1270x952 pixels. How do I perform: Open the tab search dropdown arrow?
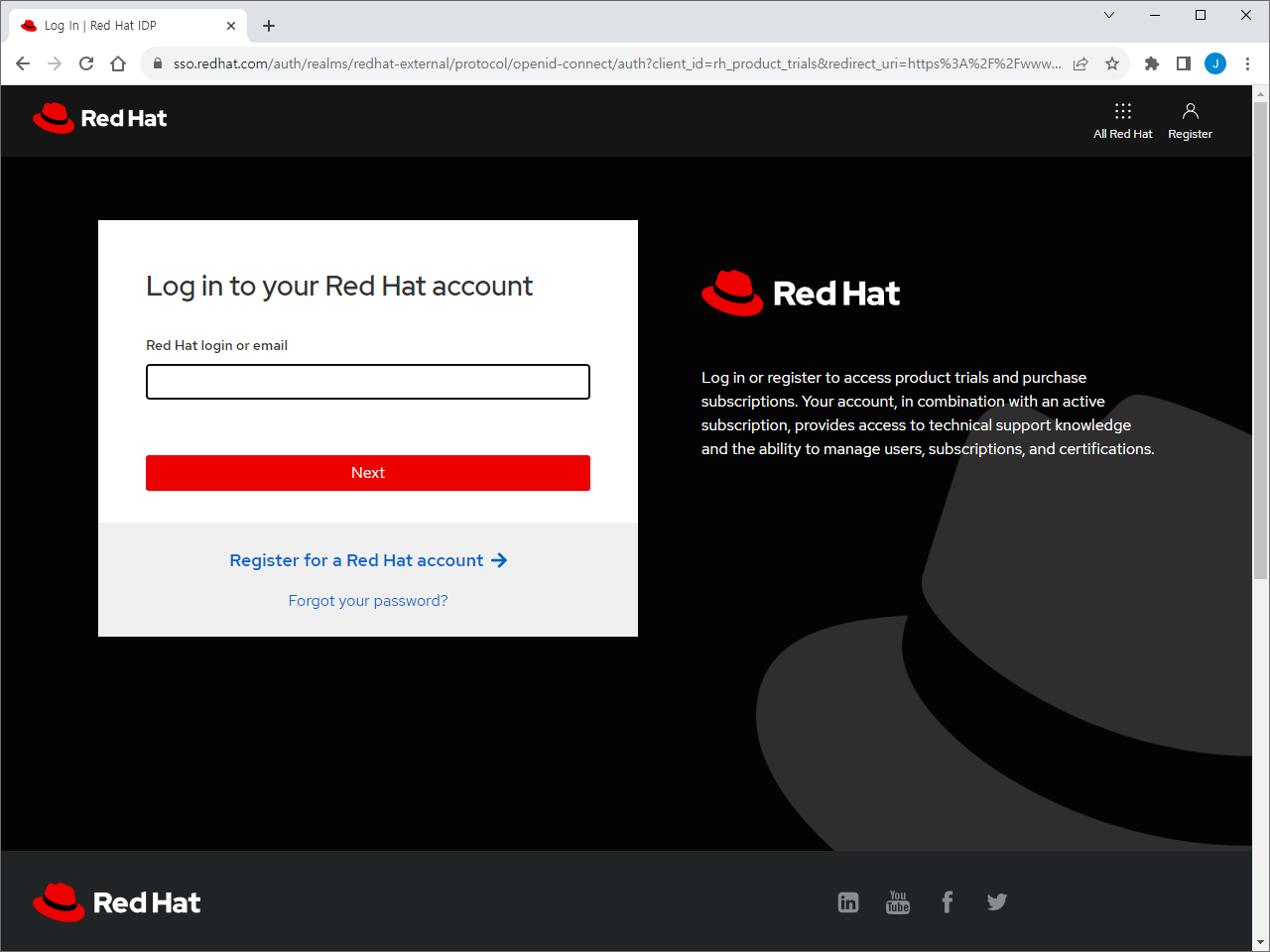pos(1109,15)
